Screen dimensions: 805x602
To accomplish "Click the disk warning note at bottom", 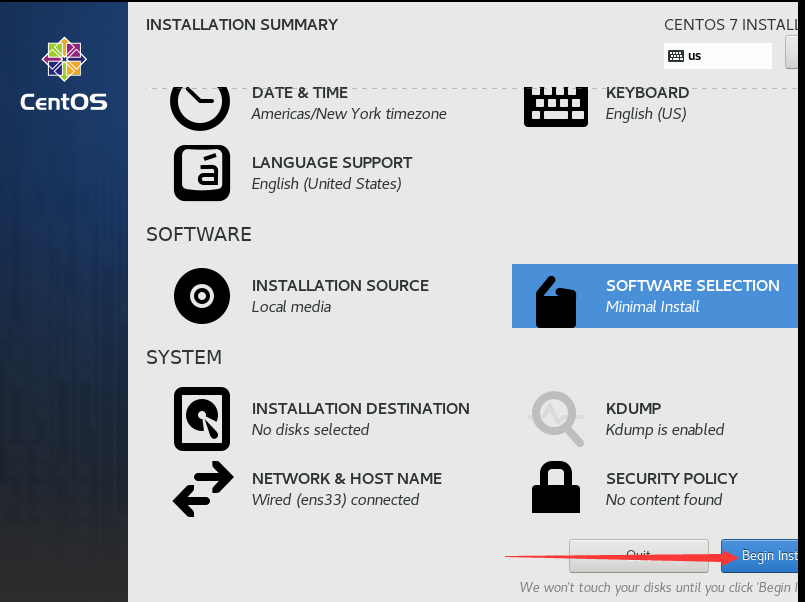I will pos(659,587).
